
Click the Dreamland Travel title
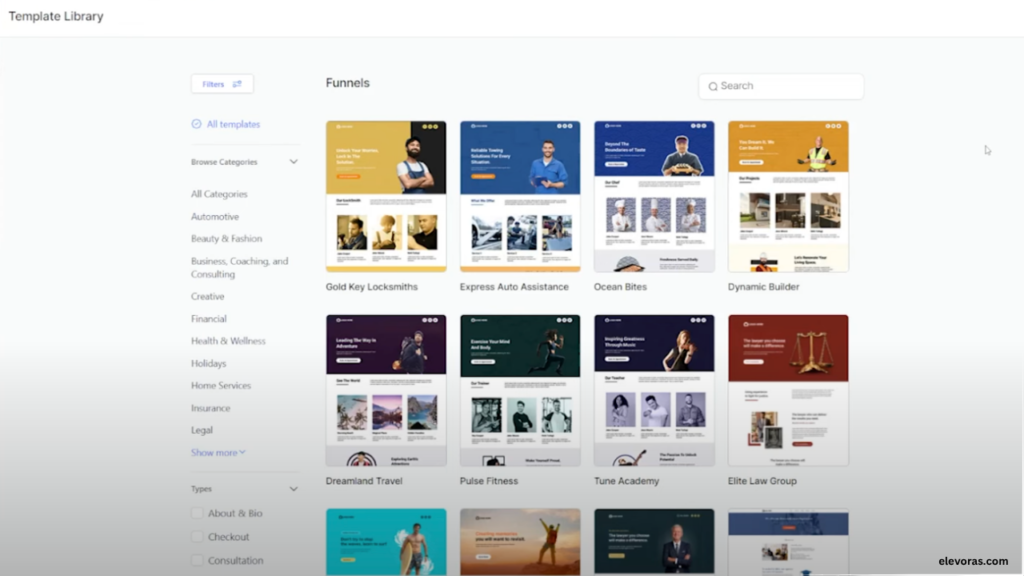364,481
